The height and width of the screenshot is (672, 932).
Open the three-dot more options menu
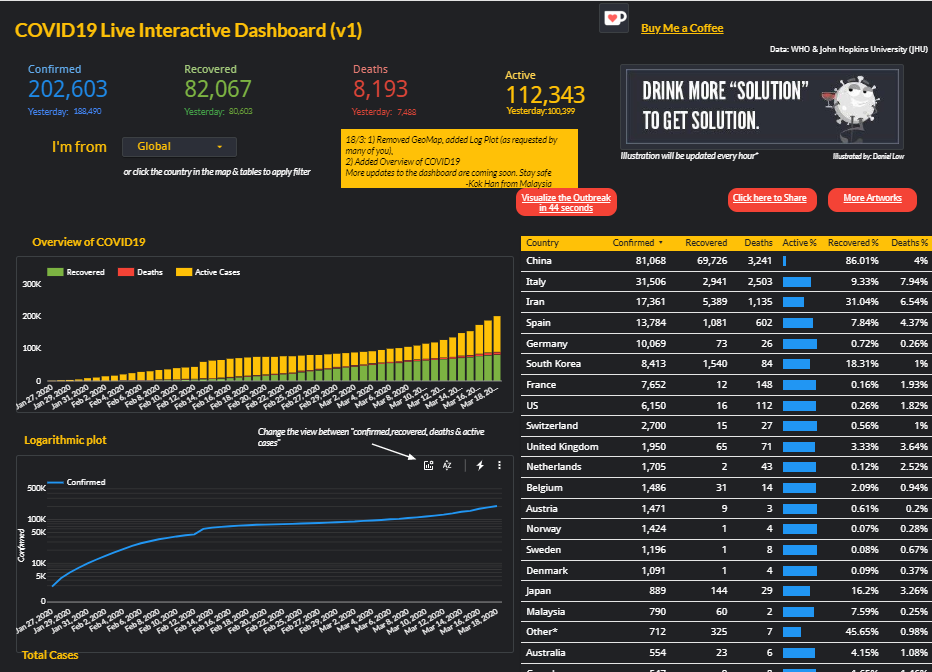(499, 465)
